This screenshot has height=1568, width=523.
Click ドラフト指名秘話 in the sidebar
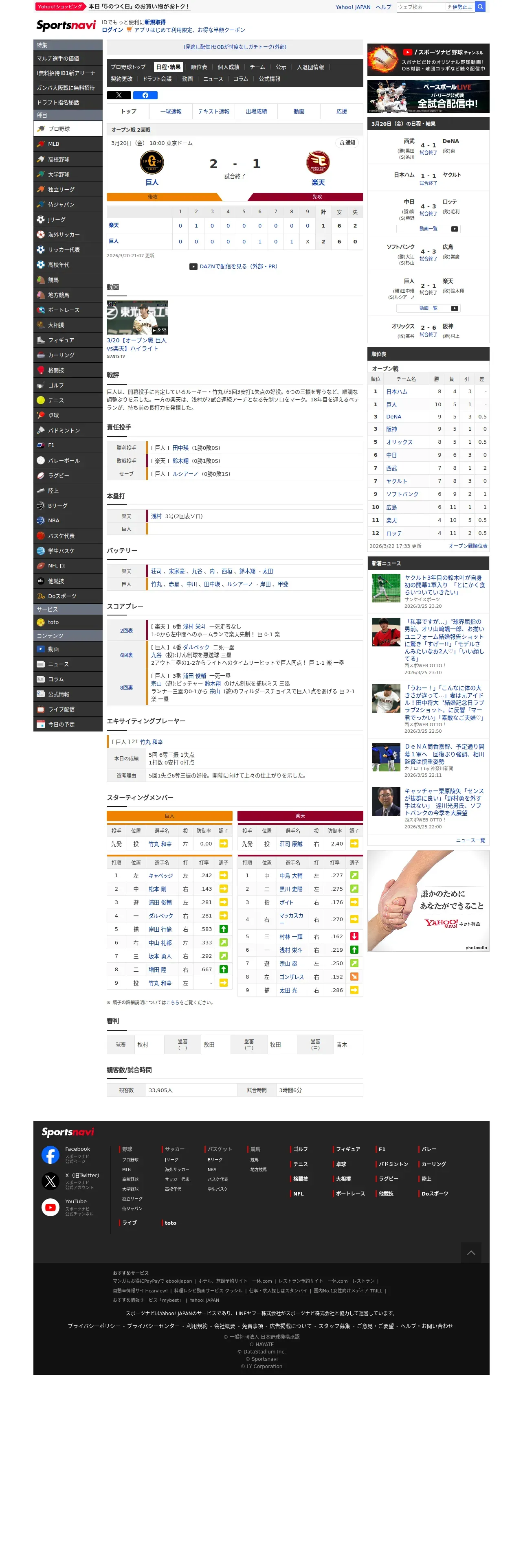(x=68, y=102)
